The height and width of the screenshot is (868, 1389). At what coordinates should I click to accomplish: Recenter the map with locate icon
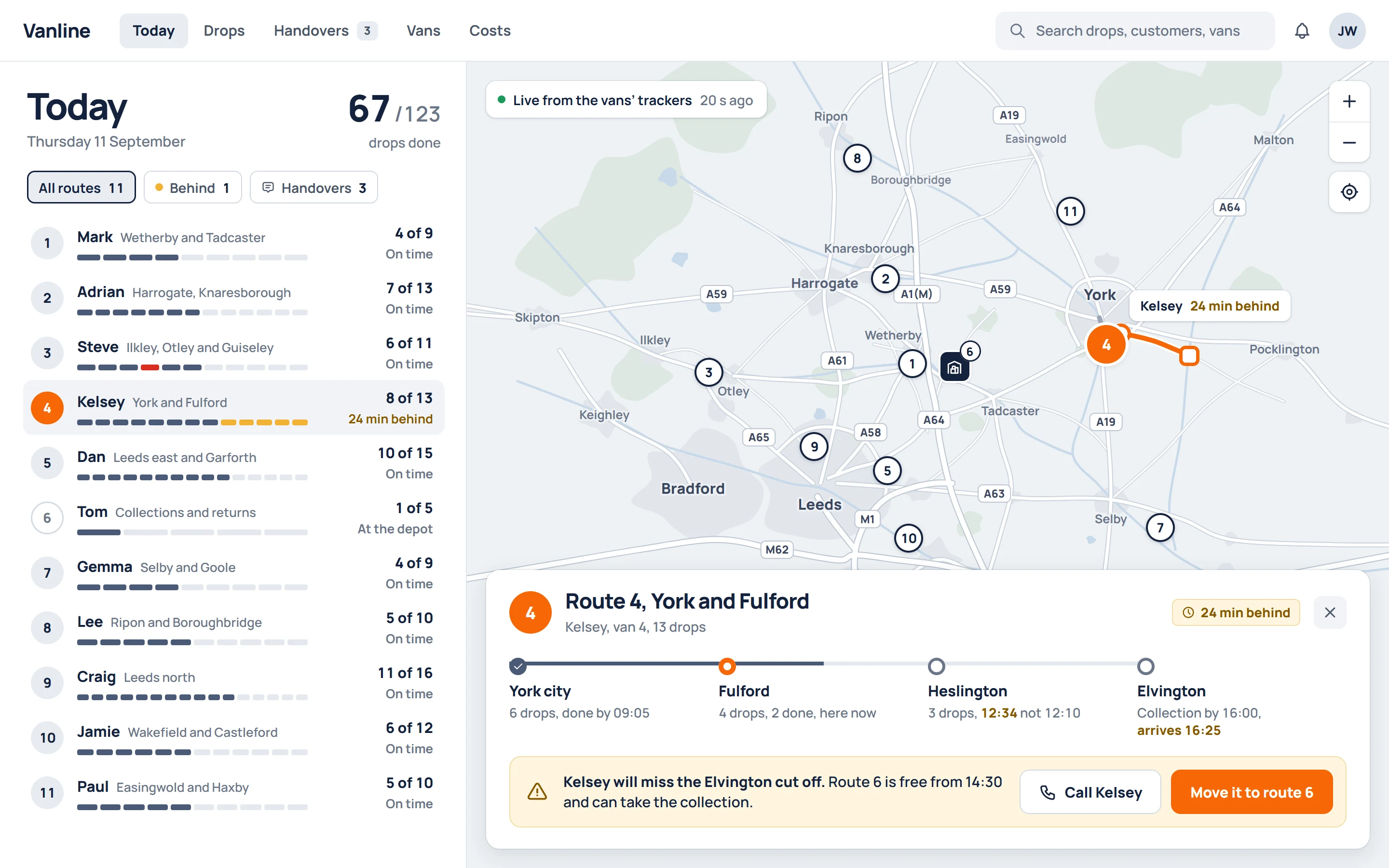click(1349, 192)
